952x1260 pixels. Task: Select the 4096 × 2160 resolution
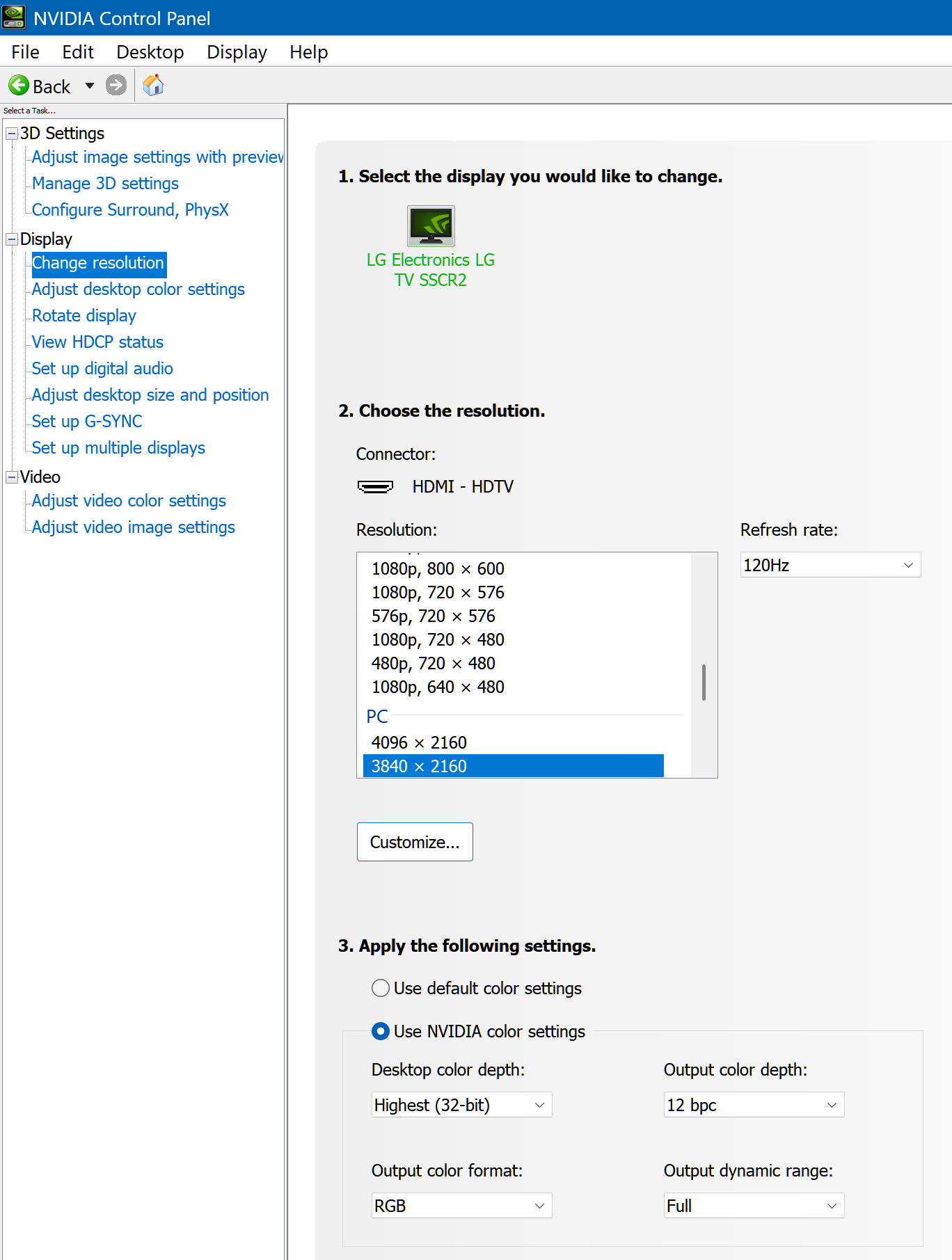click(x=419, y=742)
